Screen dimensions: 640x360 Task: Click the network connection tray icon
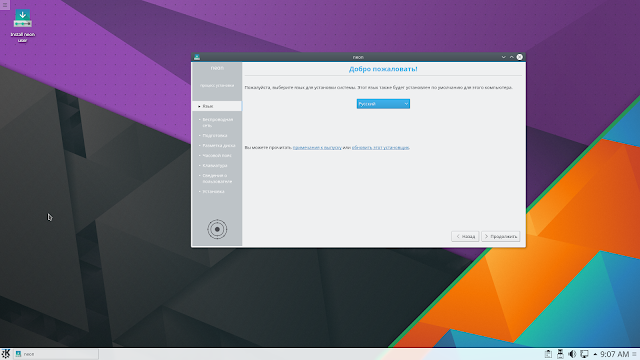click(x=584, y=354)
